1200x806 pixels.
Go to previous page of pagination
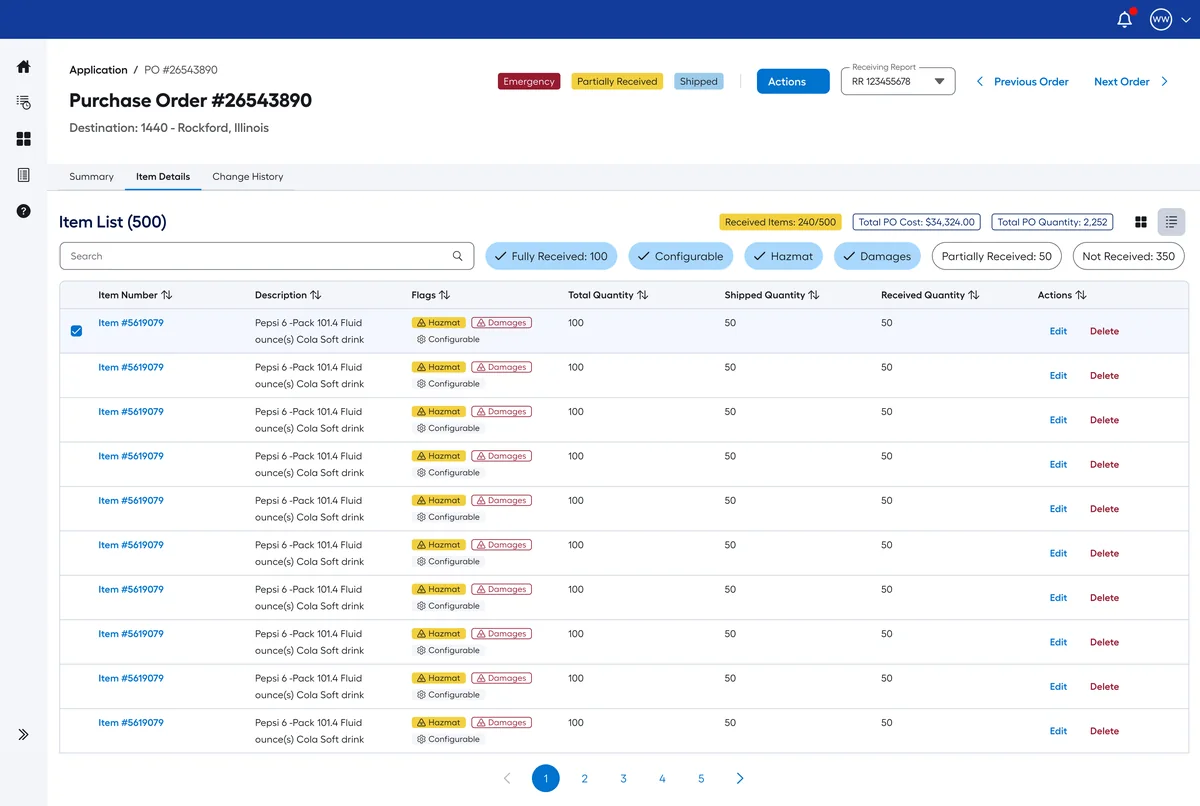507,778
